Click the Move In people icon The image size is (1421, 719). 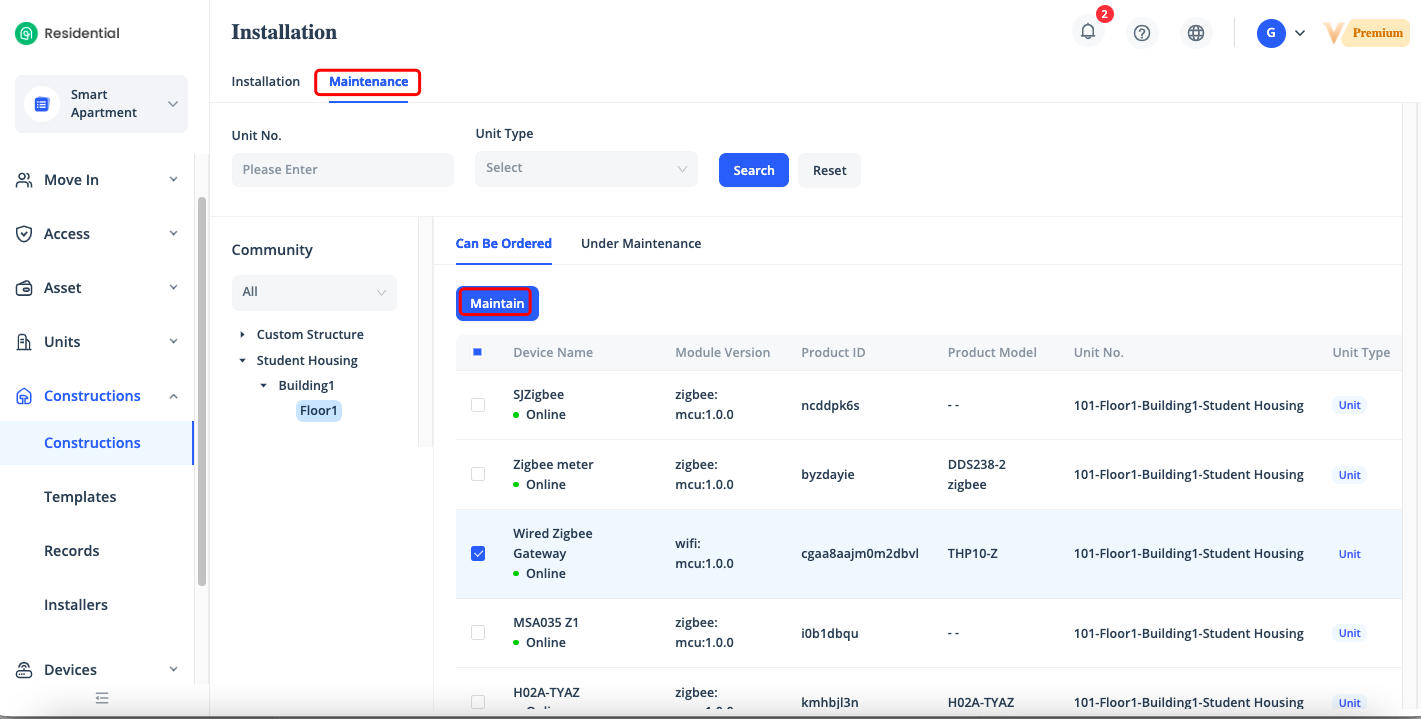tap(25, 180)
